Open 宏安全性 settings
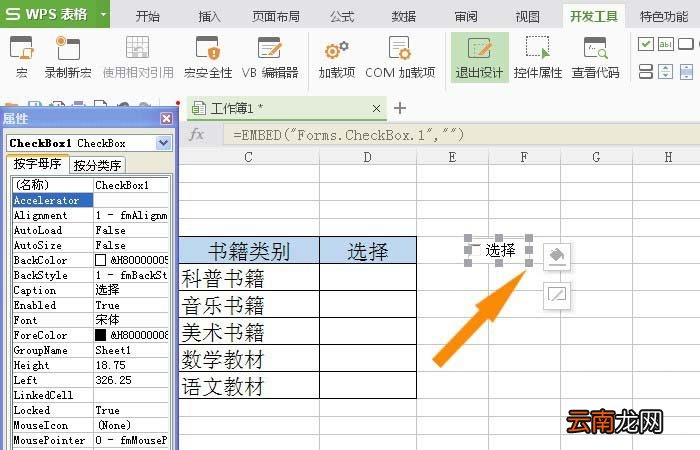The image size is (700, 450). (208, 58)
